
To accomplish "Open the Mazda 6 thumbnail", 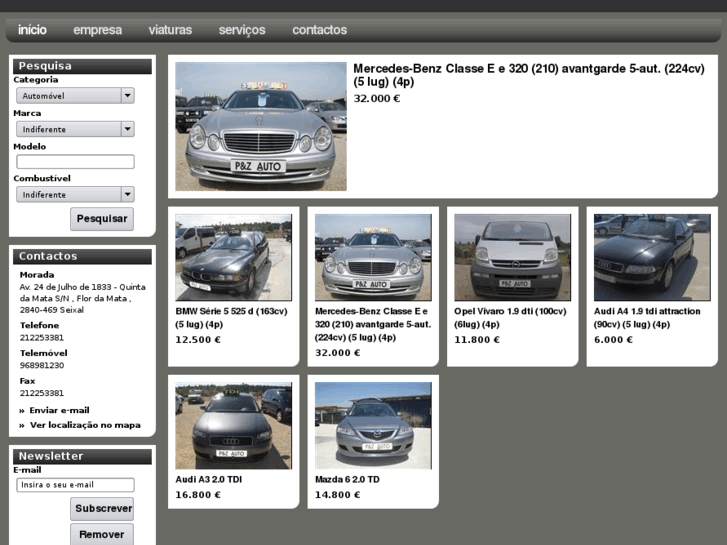I will point(373,426).
